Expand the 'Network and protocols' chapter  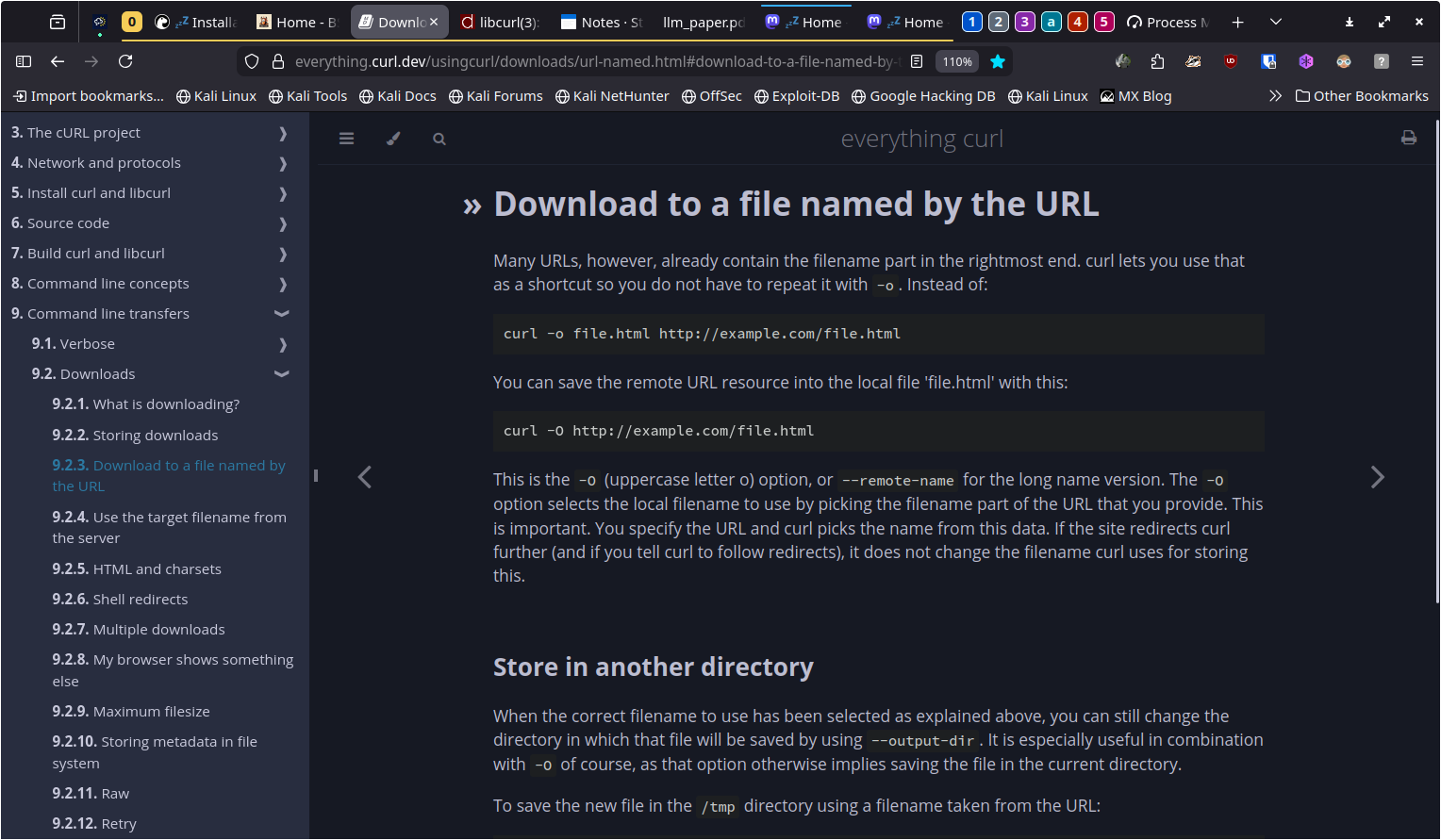282,163
